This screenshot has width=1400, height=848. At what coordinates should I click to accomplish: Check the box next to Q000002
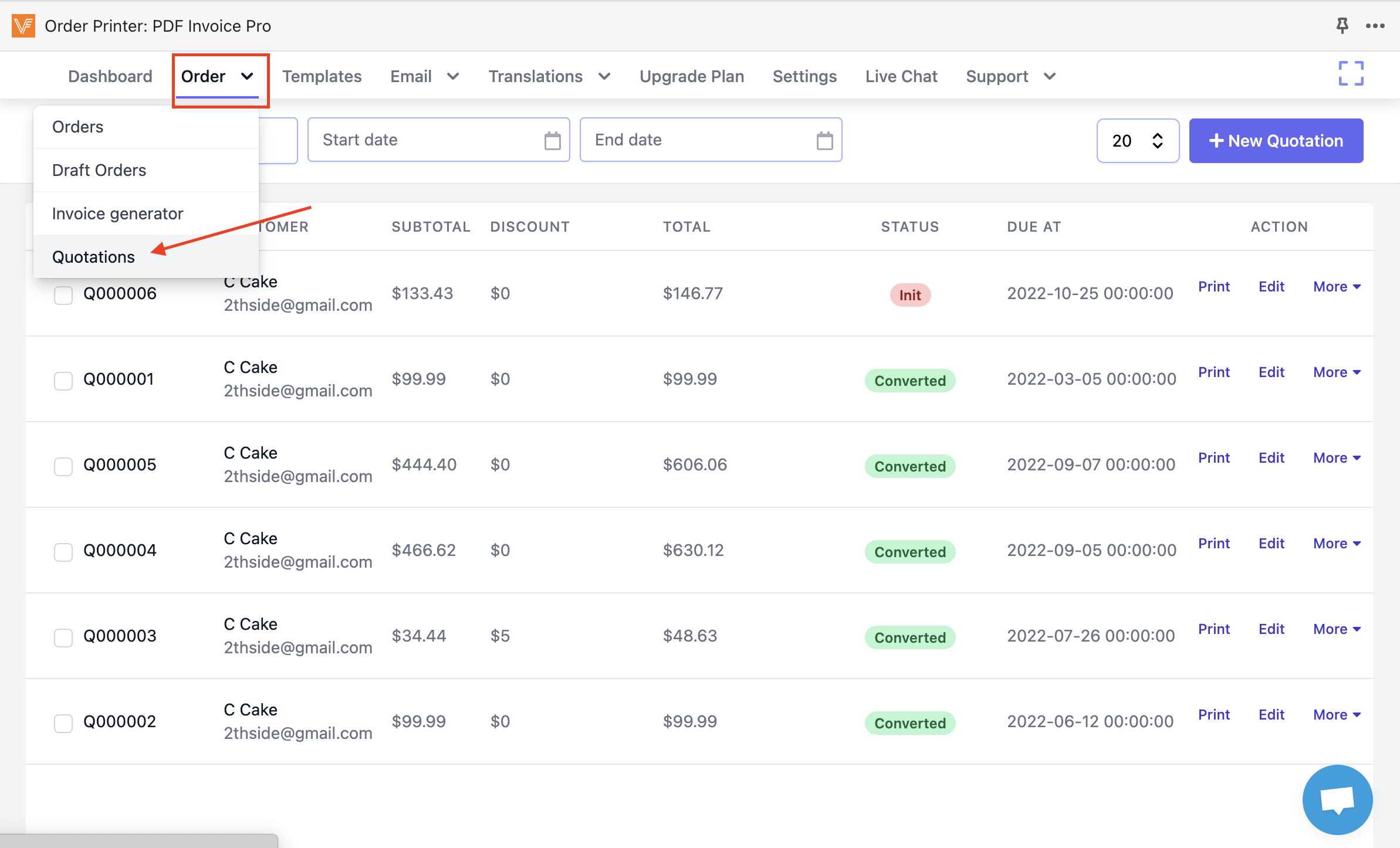(63, 723)
